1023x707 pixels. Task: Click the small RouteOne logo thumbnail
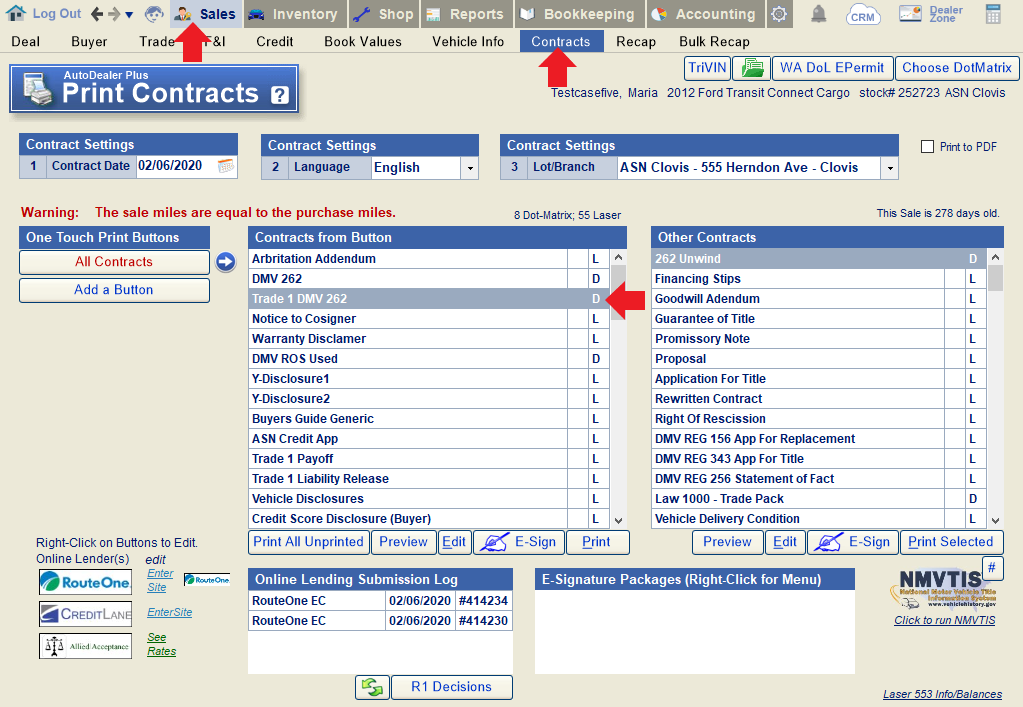pyautogui.click(x=207, y=579)
